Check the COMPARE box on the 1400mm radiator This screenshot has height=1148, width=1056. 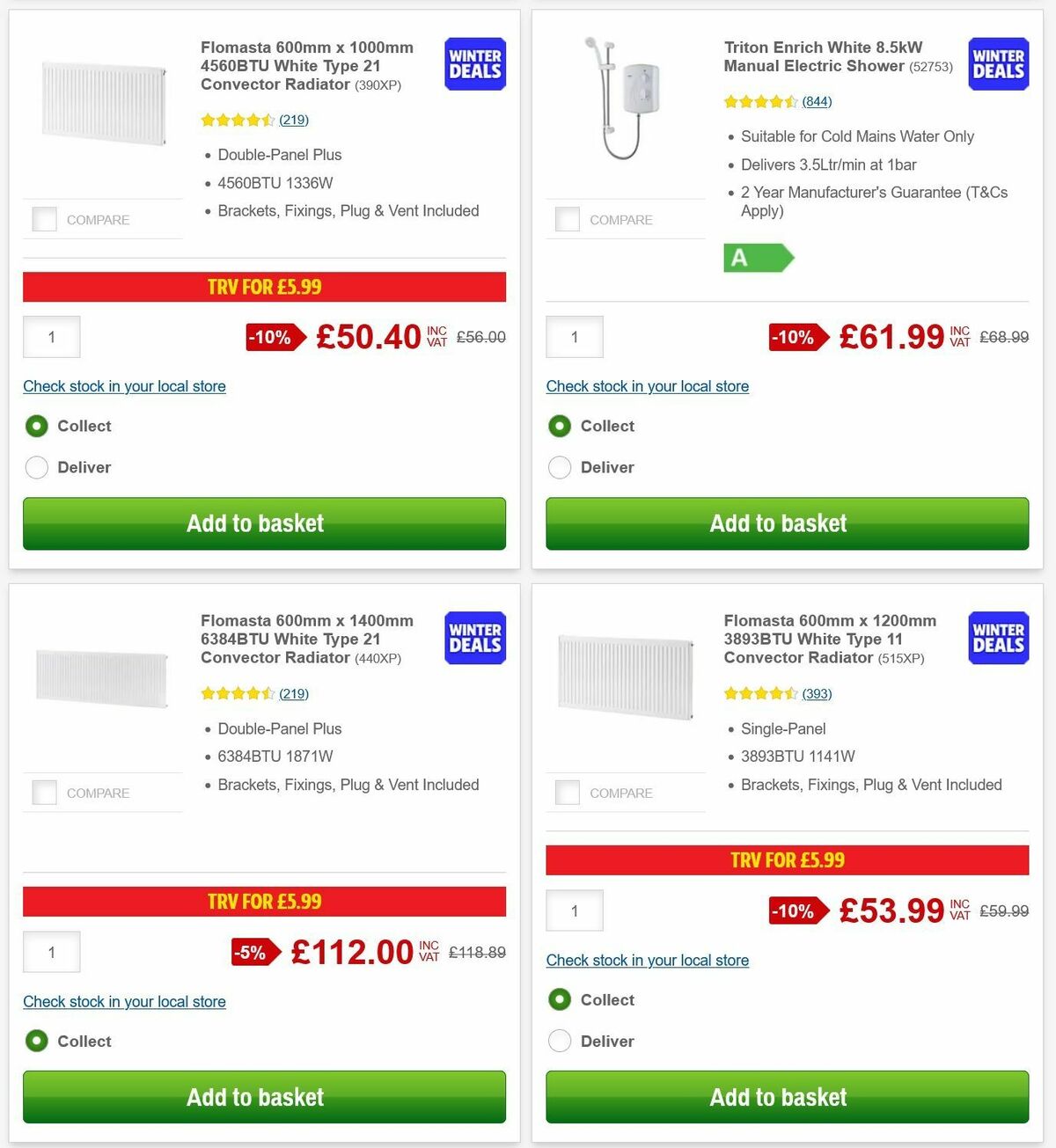[44, 792]
